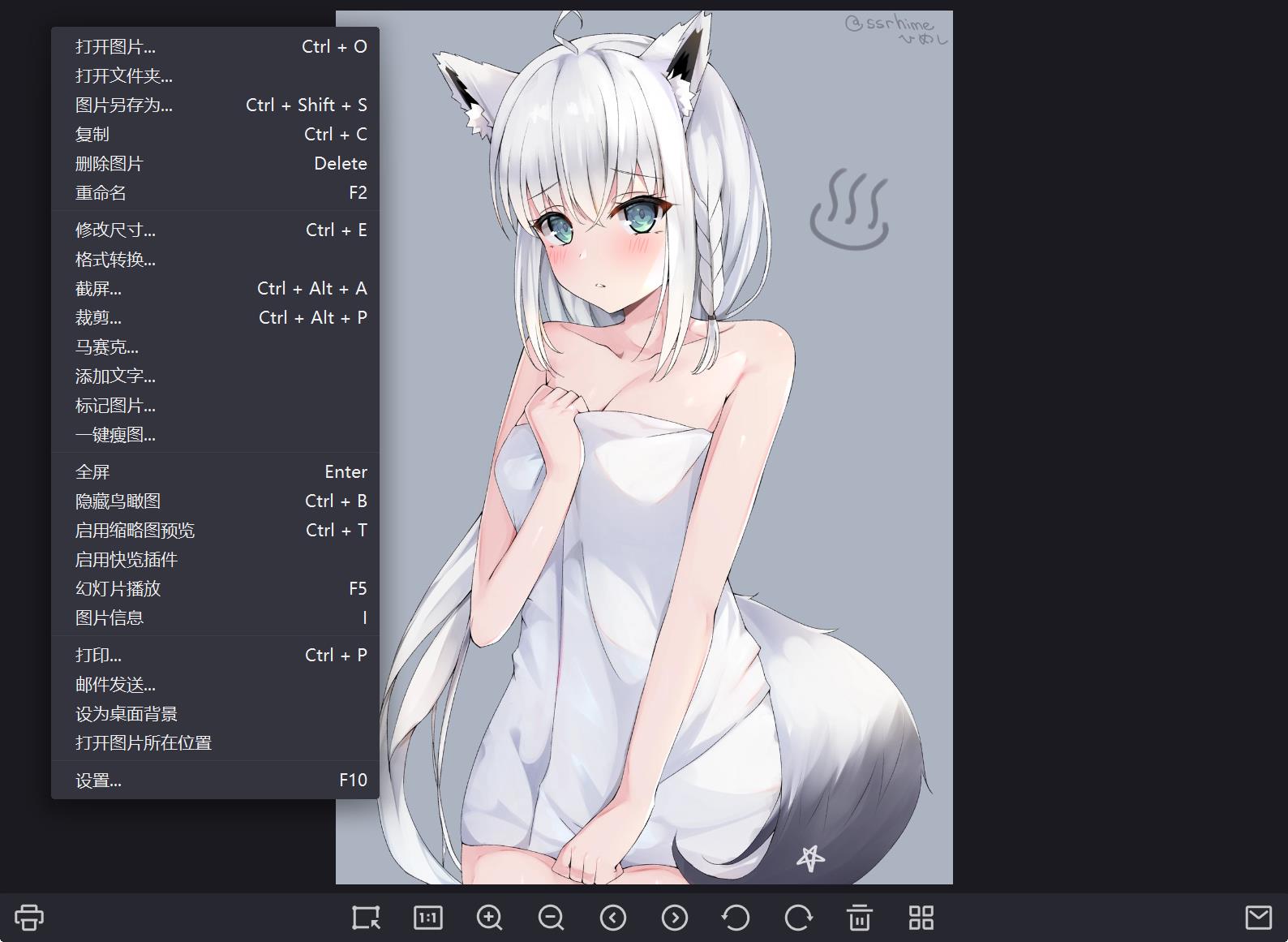Enable 启用缩略图预览 in the menu

click(x=215, y=531)
